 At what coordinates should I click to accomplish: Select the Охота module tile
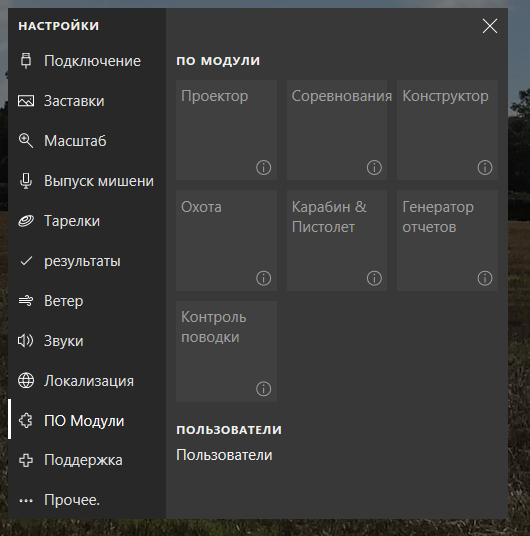click(x=226, y=241)
